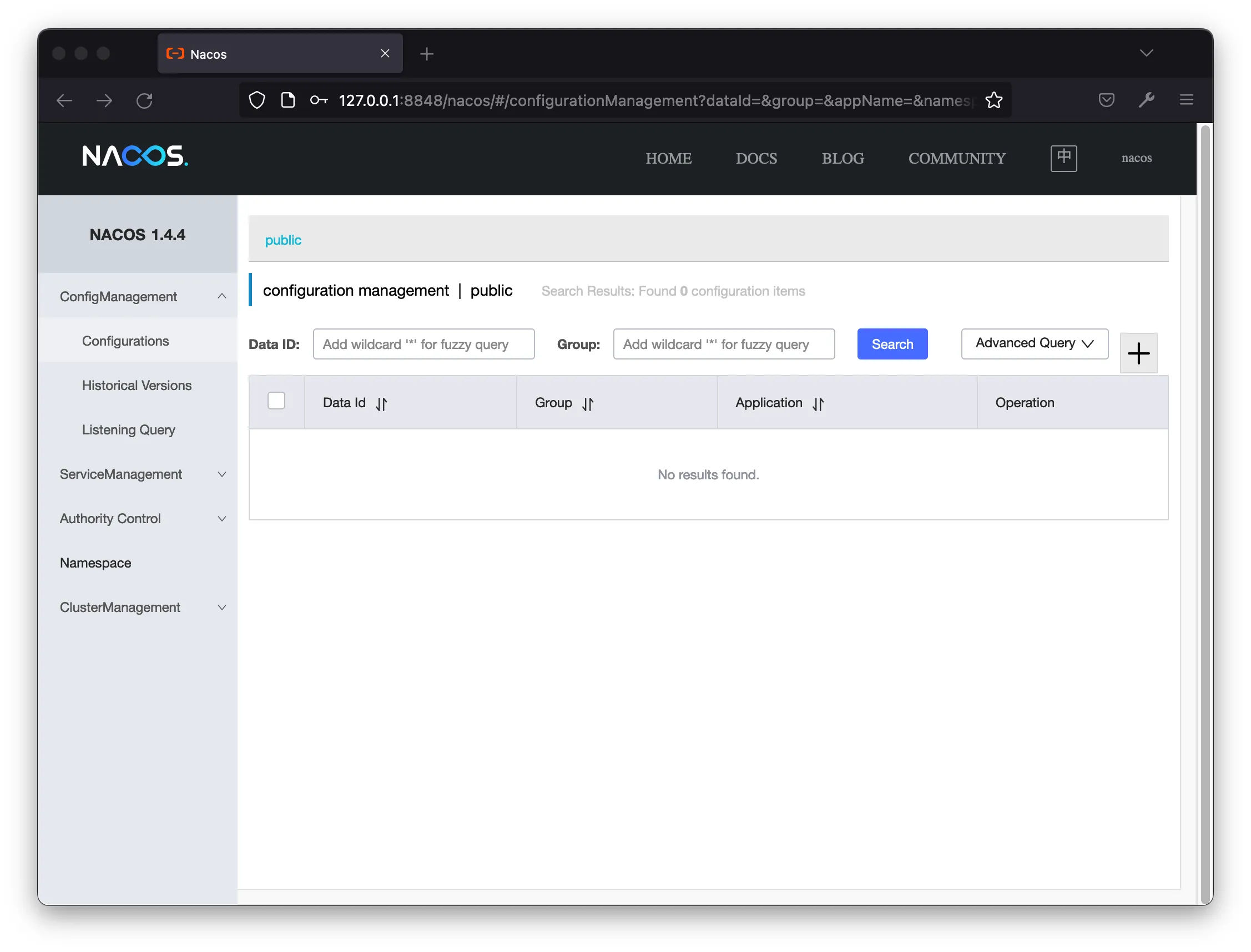Open DOCS link in header
The image size is (1251, 952).
[x=756, y=158]
